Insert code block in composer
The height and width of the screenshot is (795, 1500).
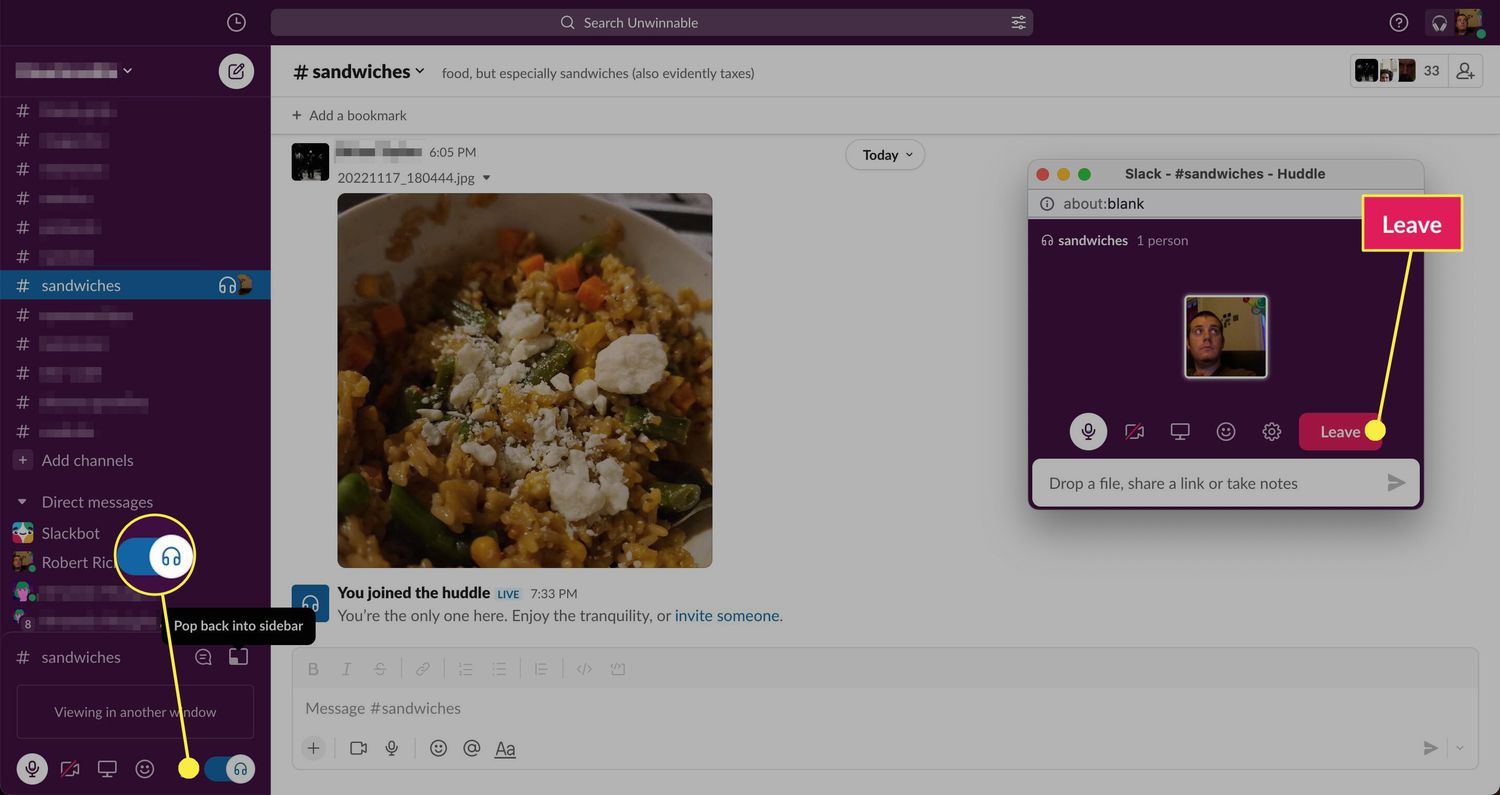point(618,669)
